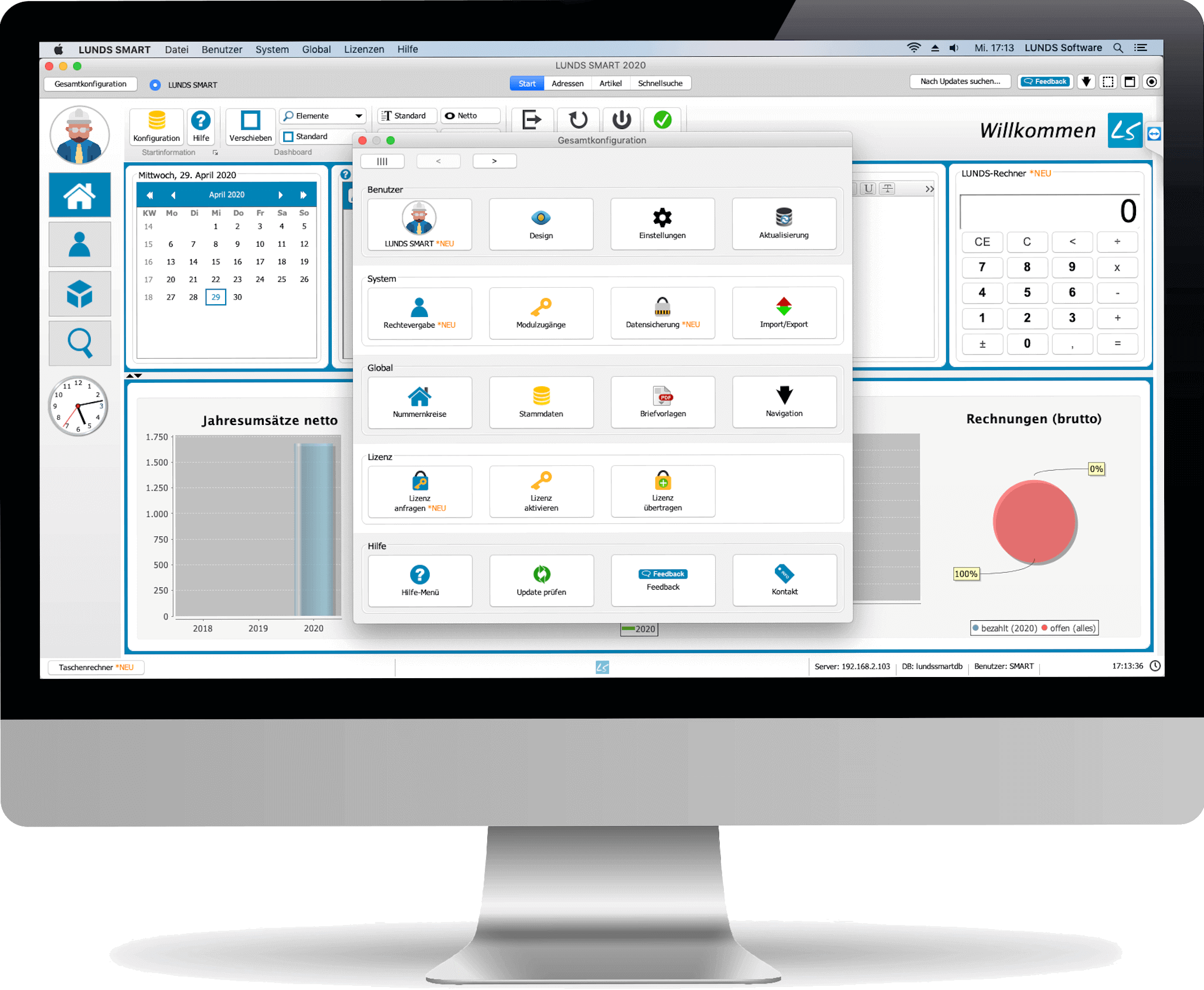This screenshot has width=1204, height=990.
Task: Click Lizenz anfragen tile
Action: [x=419, y=491]
